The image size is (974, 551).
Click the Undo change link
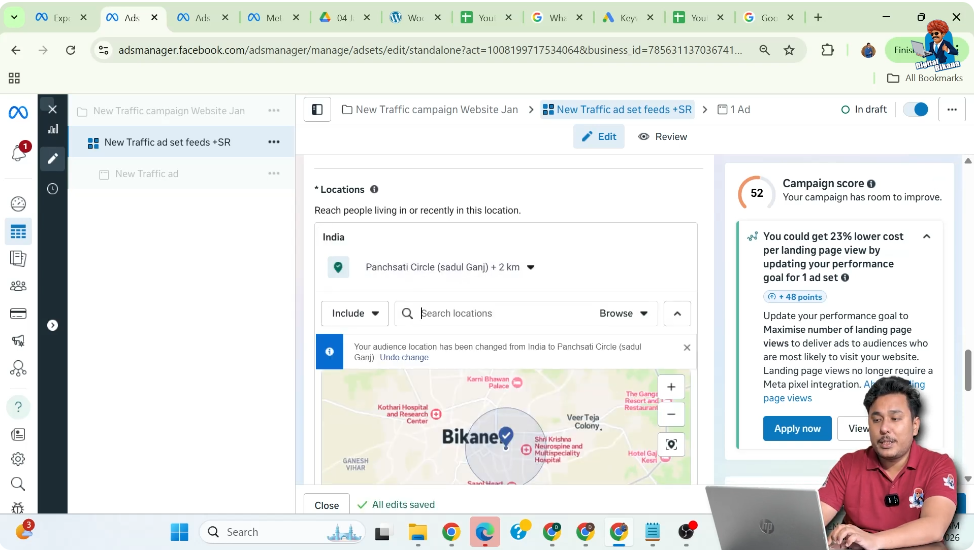tap(404, 358)
